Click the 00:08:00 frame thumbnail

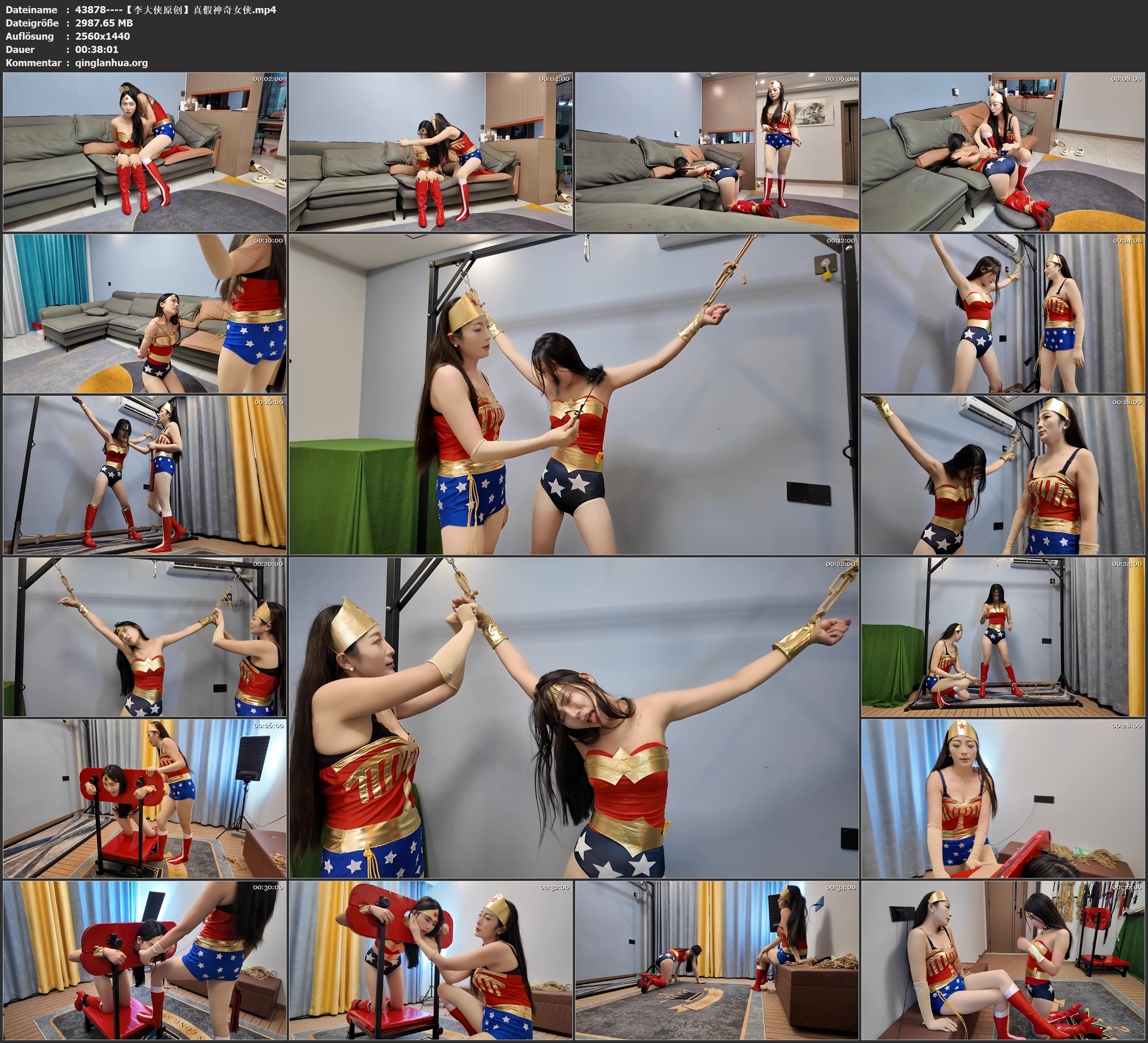click(x=1003, y=151)
